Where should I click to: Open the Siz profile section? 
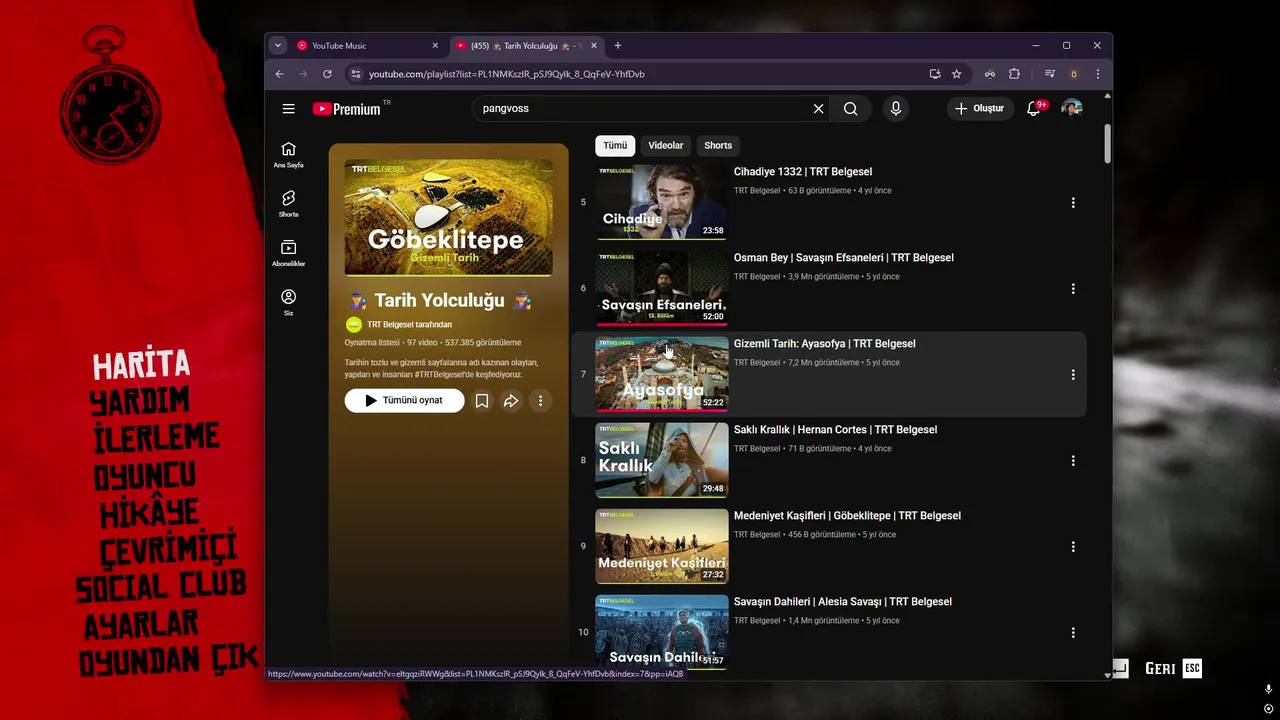pos(288,302)
